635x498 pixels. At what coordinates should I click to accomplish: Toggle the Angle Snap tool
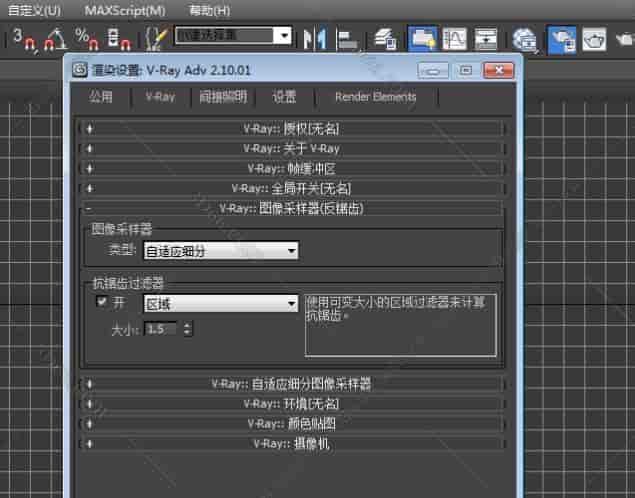click(x=54, y=39)
